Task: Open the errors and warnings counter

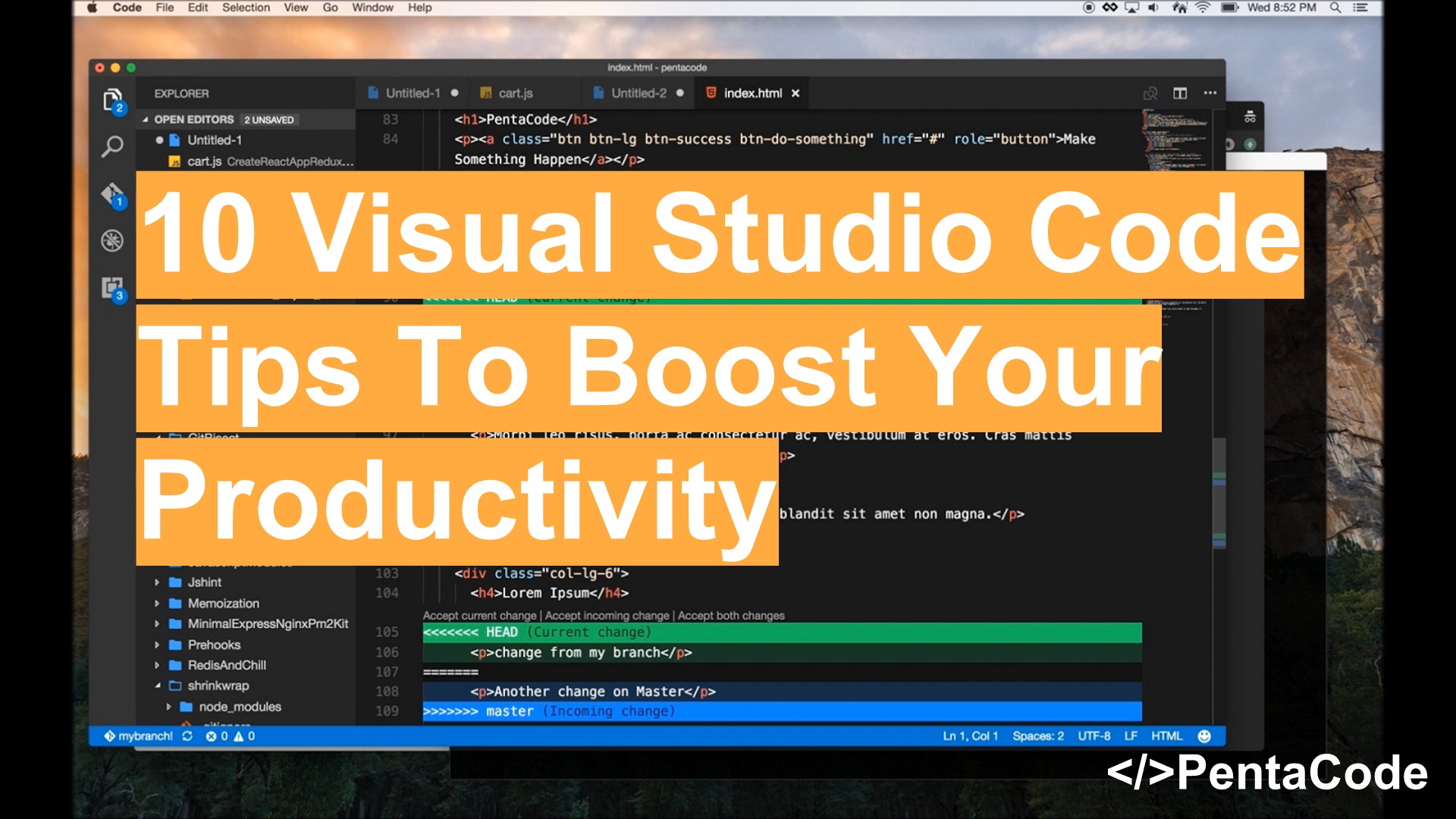Action: (231, 736)
